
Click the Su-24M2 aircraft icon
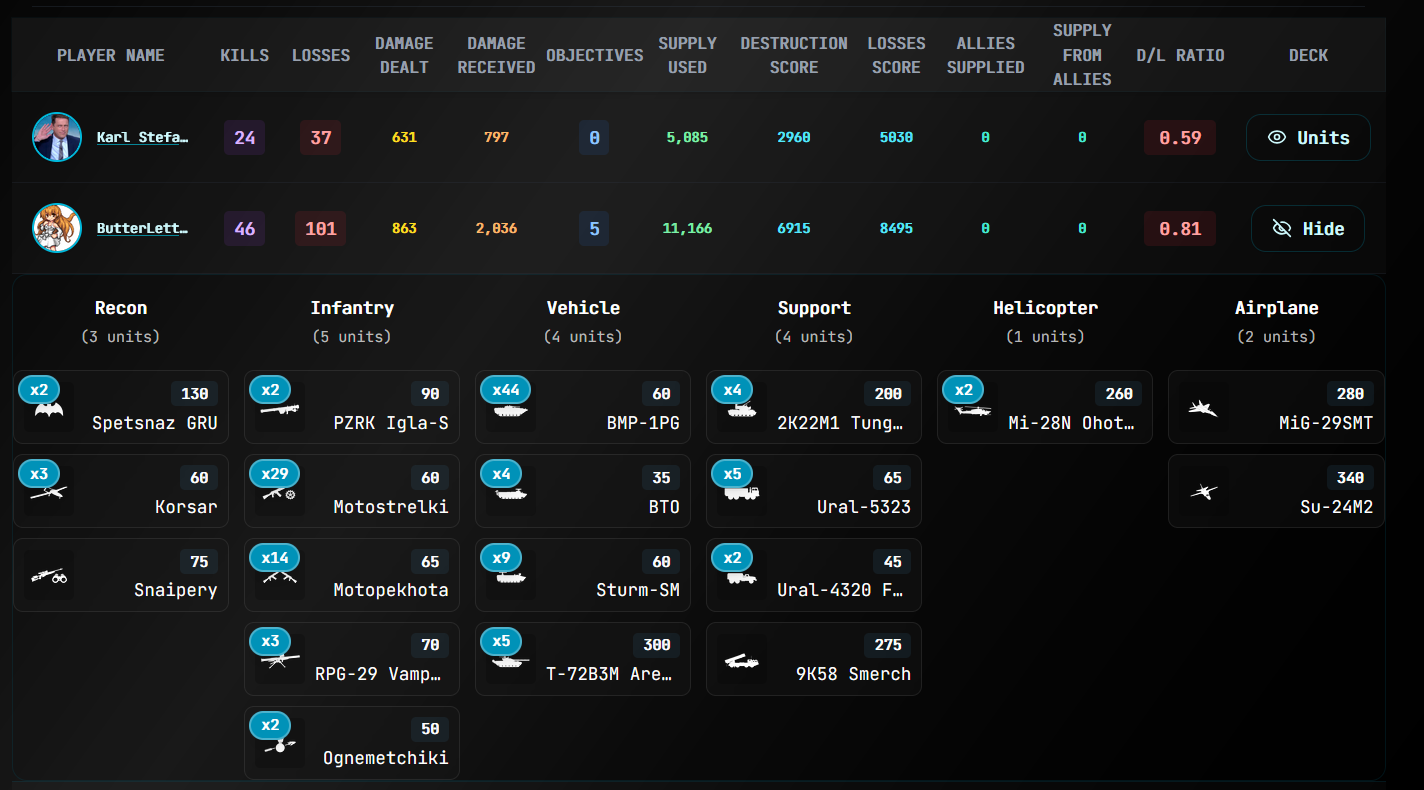[x=1203, y=492]
